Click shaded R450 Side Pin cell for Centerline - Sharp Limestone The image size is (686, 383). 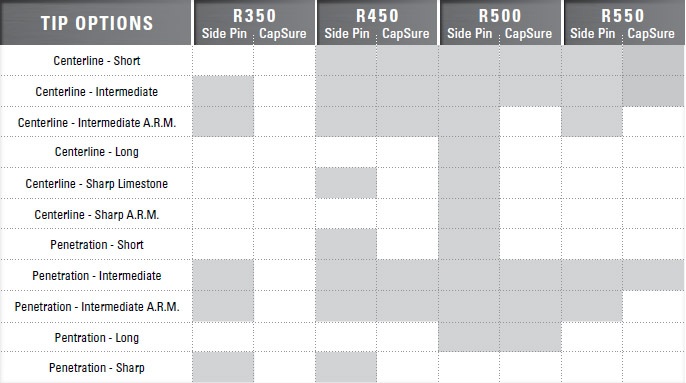(x=346, y=183)
